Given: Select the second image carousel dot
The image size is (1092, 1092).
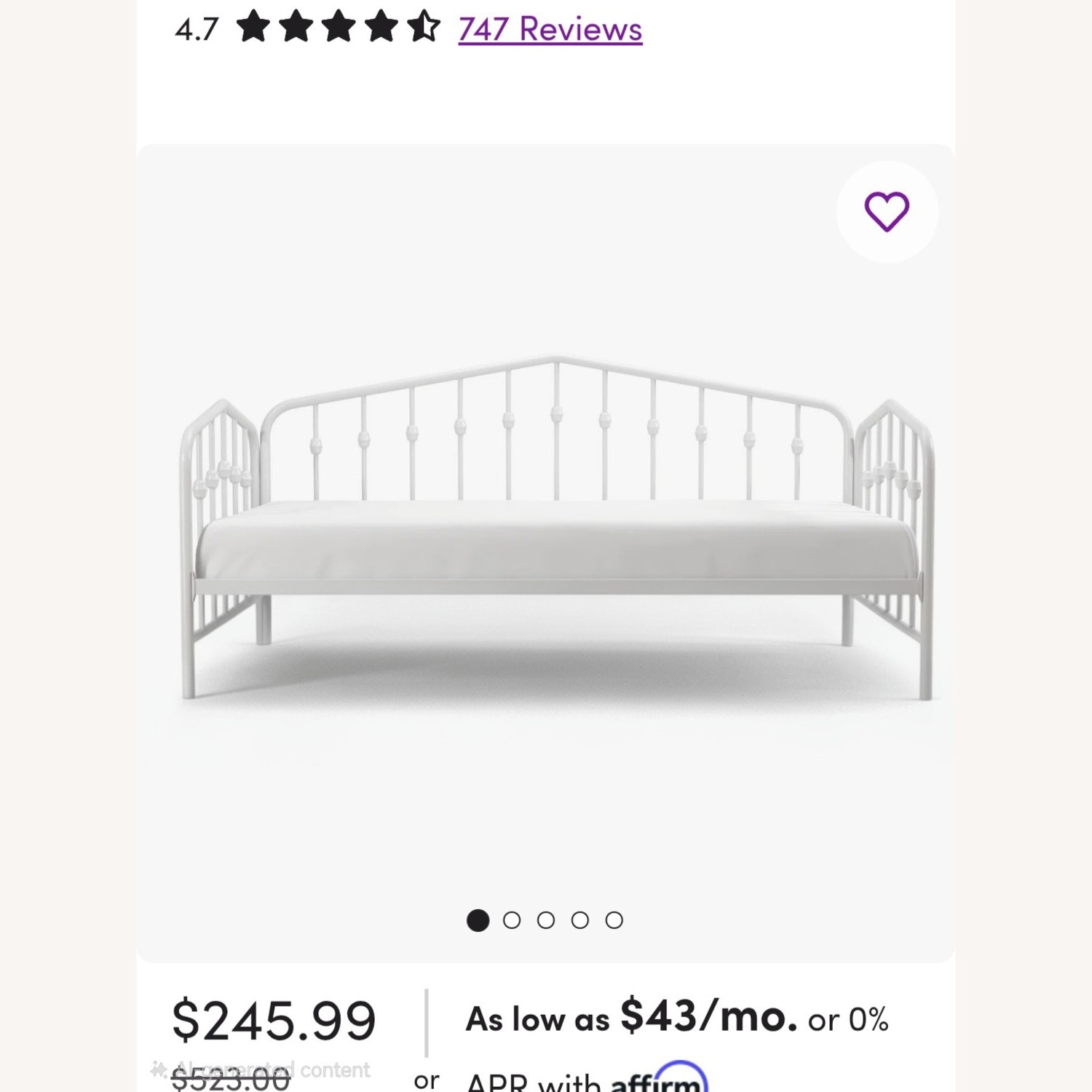Looking at the screenshot, I should [x=511, y=919].
